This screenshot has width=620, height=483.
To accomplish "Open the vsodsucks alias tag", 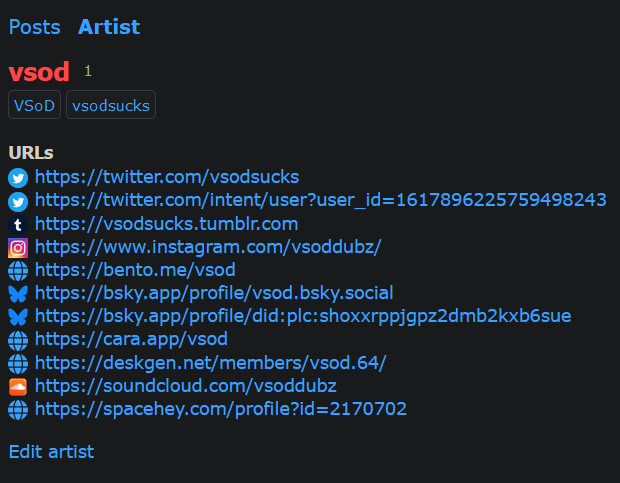I will (111, 105).
